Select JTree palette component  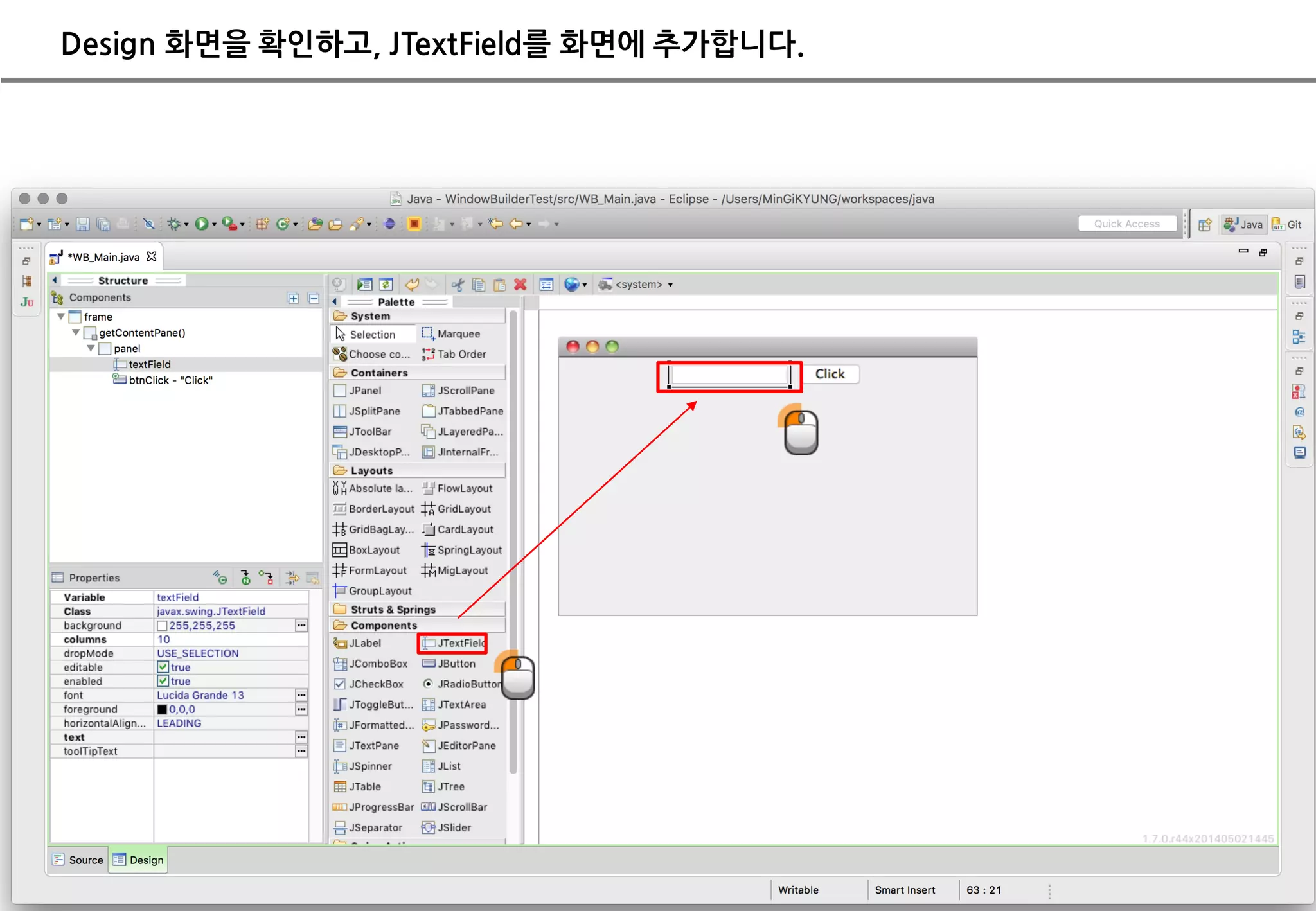click(x=443, y=787)
